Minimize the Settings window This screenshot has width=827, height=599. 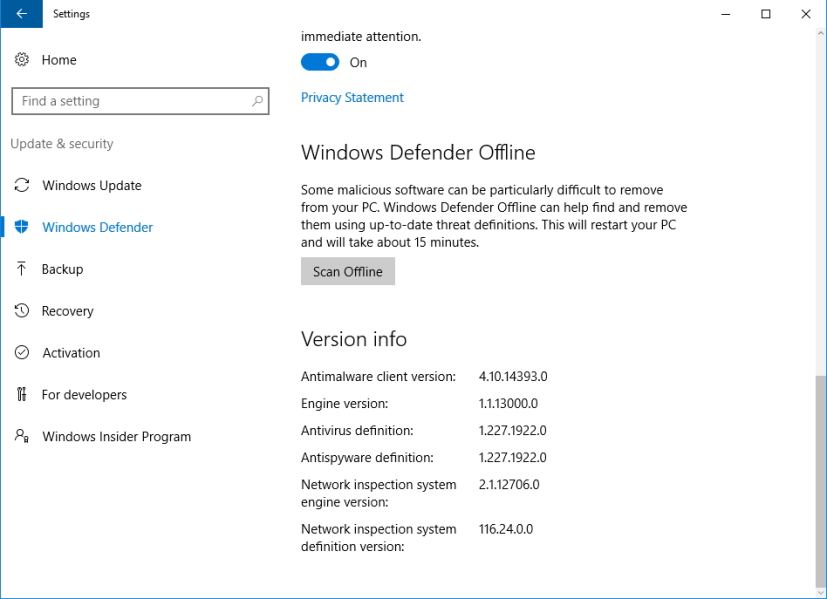pos(726,14)
